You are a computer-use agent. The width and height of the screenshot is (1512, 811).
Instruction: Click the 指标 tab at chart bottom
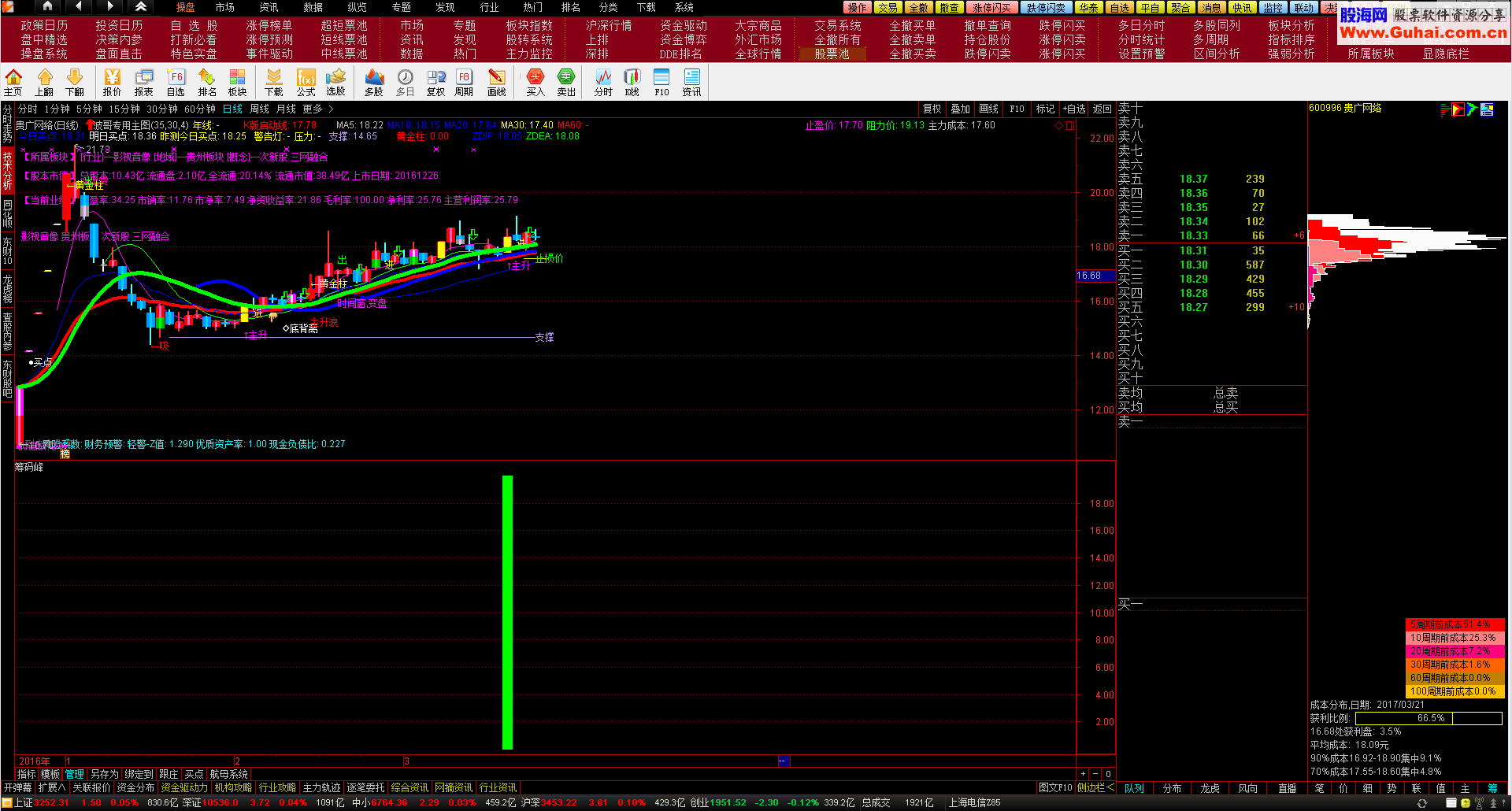(x=27, y=774)
